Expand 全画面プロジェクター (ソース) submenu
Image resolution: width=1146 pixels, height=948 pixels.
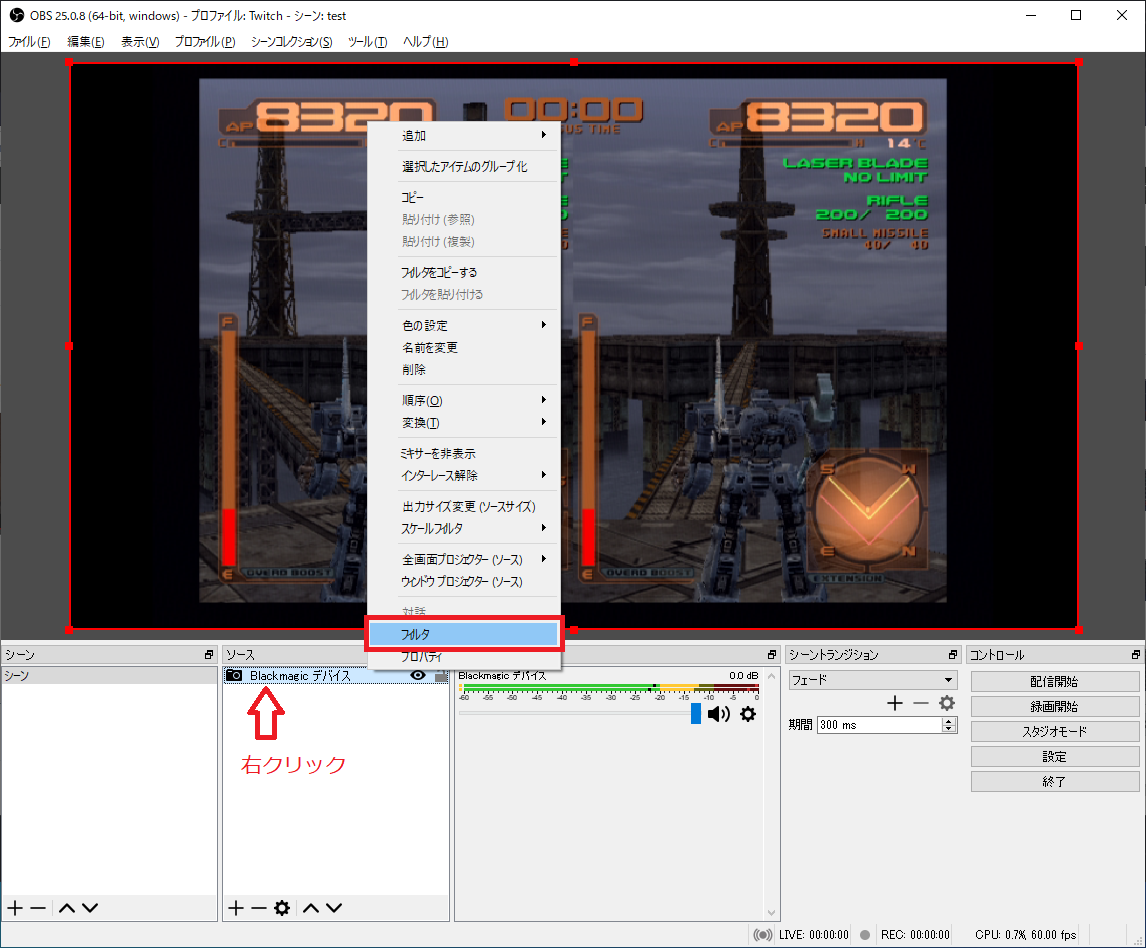(464, 560)
